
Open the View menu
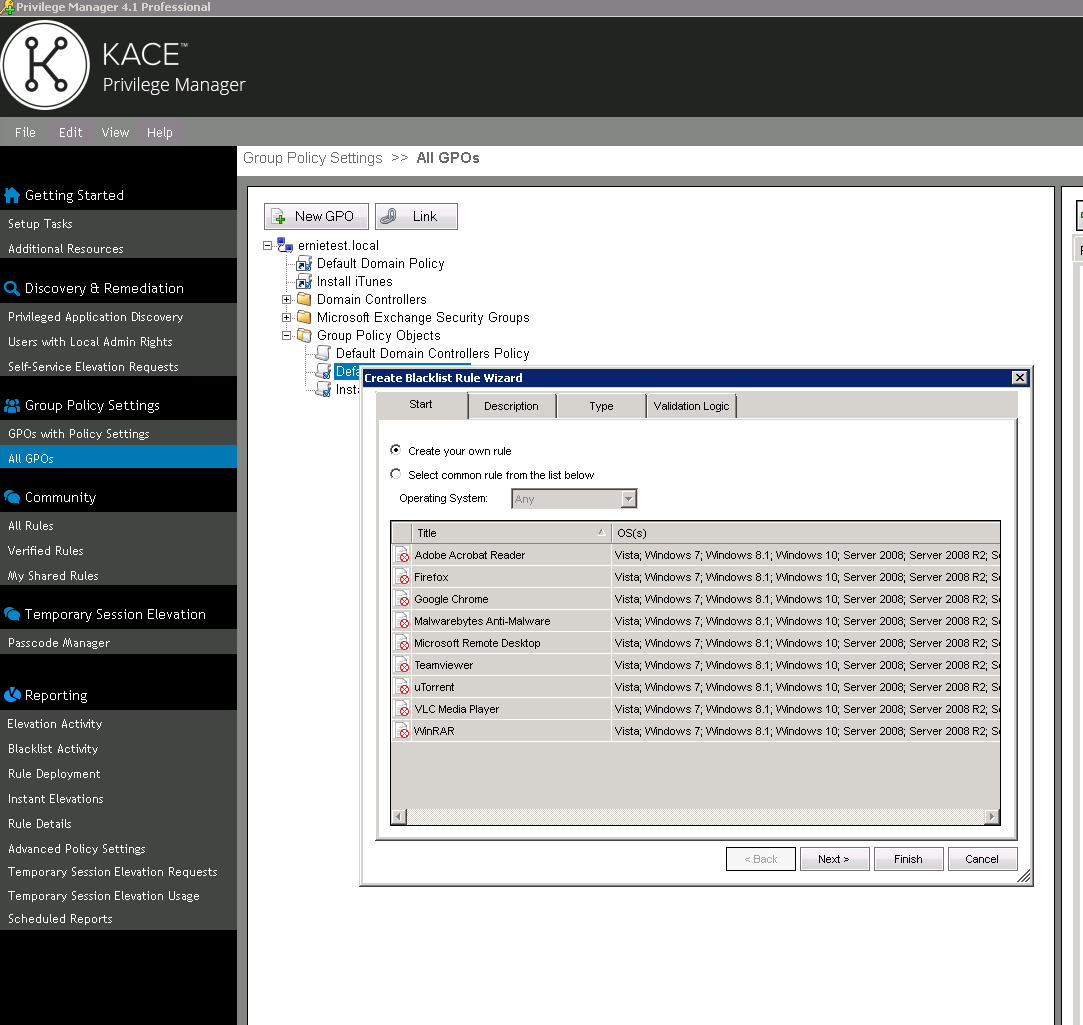pos(115,132)
